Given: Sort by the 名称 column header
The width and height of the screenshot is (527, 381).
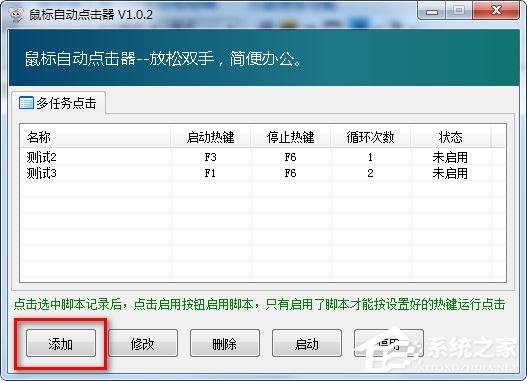Looking at the screenshot, I should pyautogui.click(x=95, y=137).
